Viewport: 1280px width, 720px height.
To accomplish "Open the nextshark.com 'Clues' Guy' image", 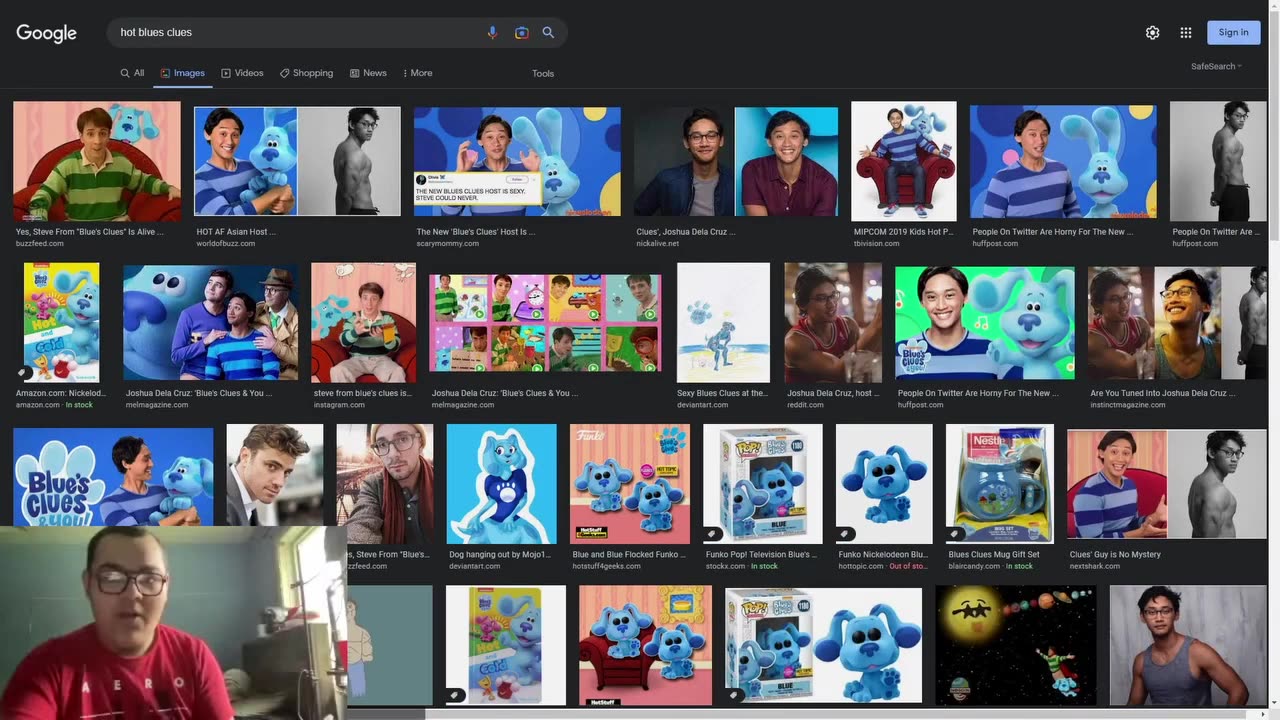I will coord(1167,484).
